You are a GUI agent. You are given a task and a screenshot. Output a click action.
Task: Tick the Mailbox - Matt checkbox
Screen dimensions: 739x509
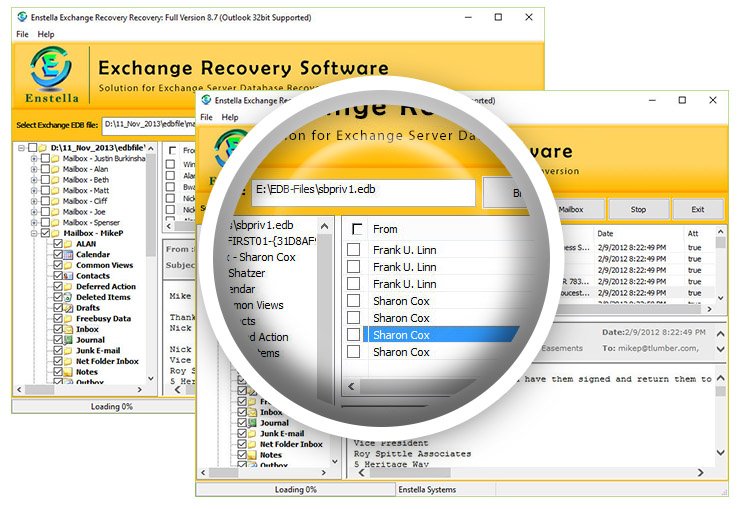(45, 190)
